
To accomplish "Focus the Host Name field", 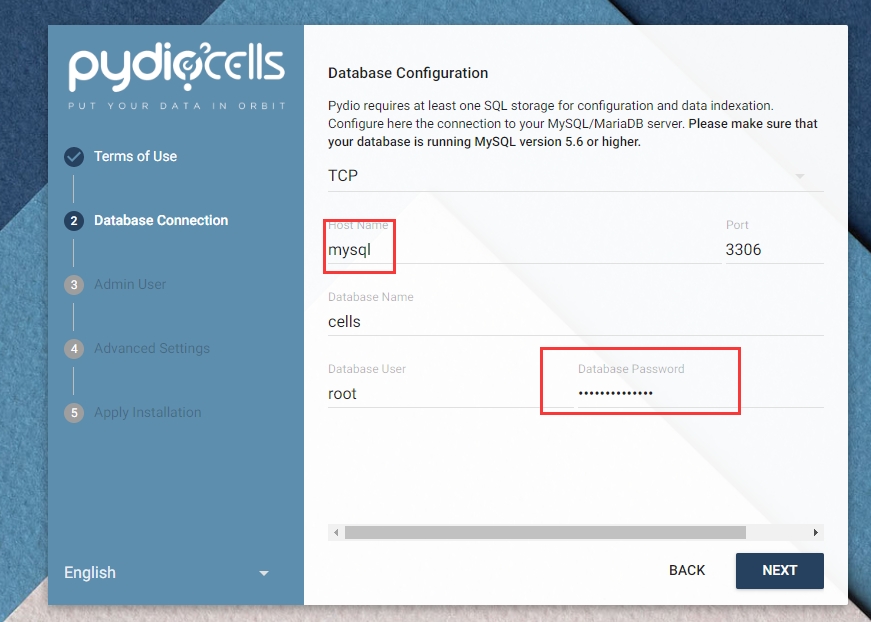I will point(520,250).
